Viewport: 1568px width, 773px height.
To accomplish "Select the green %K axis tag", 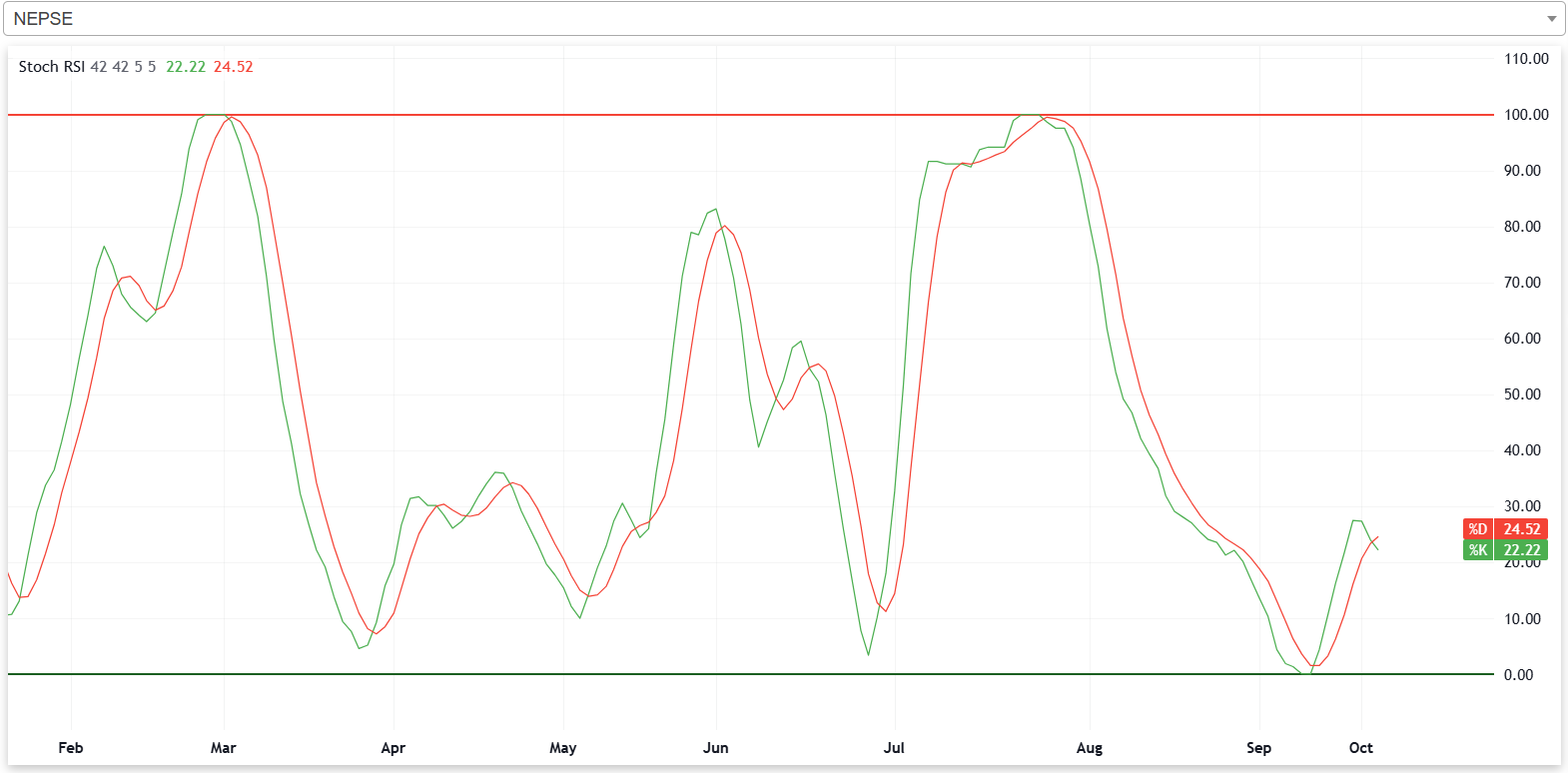I will (x=1477, y=550).
